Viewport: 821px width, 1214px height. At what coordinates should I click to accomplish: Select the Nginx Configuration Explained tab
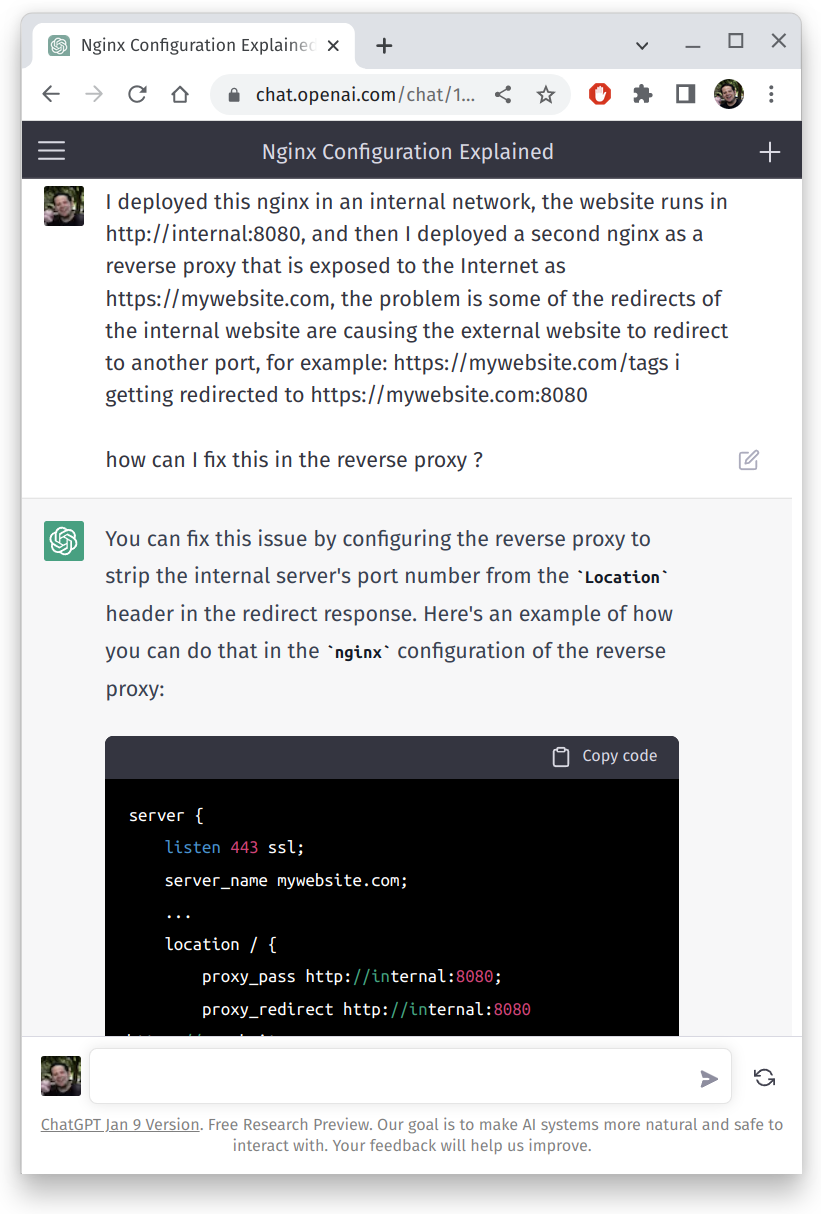coord(190,45)
